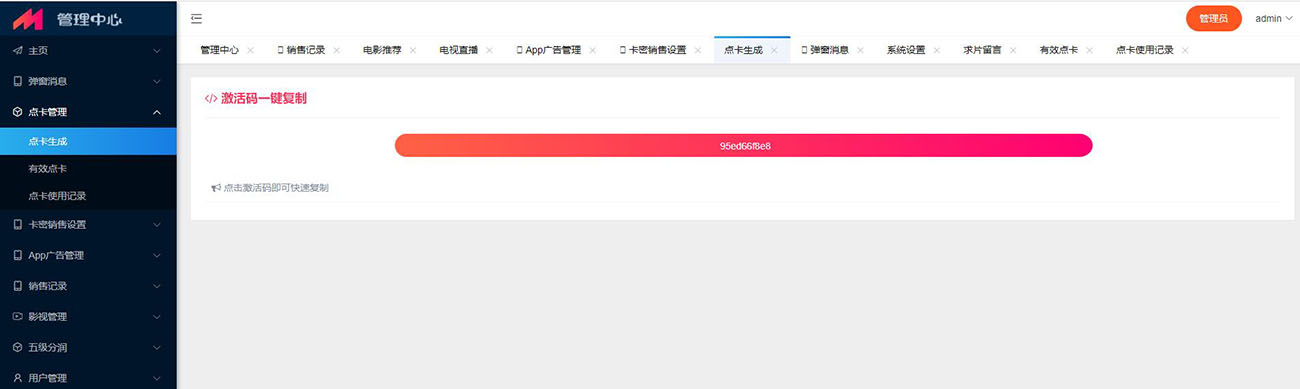Click the 点击激活码即可快速复制 hint text
The height and width of the screenshot is (389, 1300).
276,187
